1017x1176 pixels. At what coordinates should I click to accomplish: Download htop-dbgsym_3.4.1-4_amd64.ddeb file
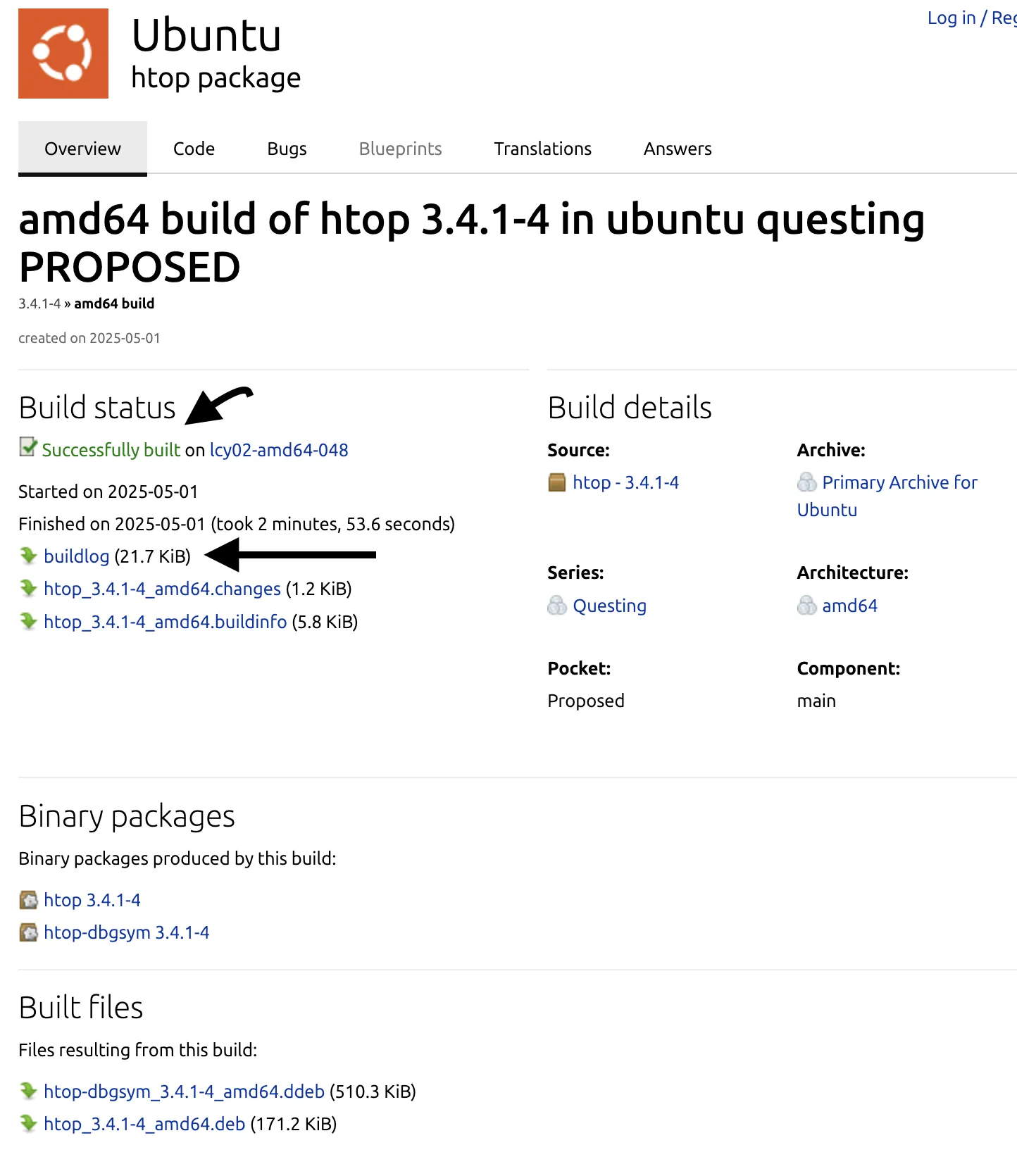(x=184, y=1091)
